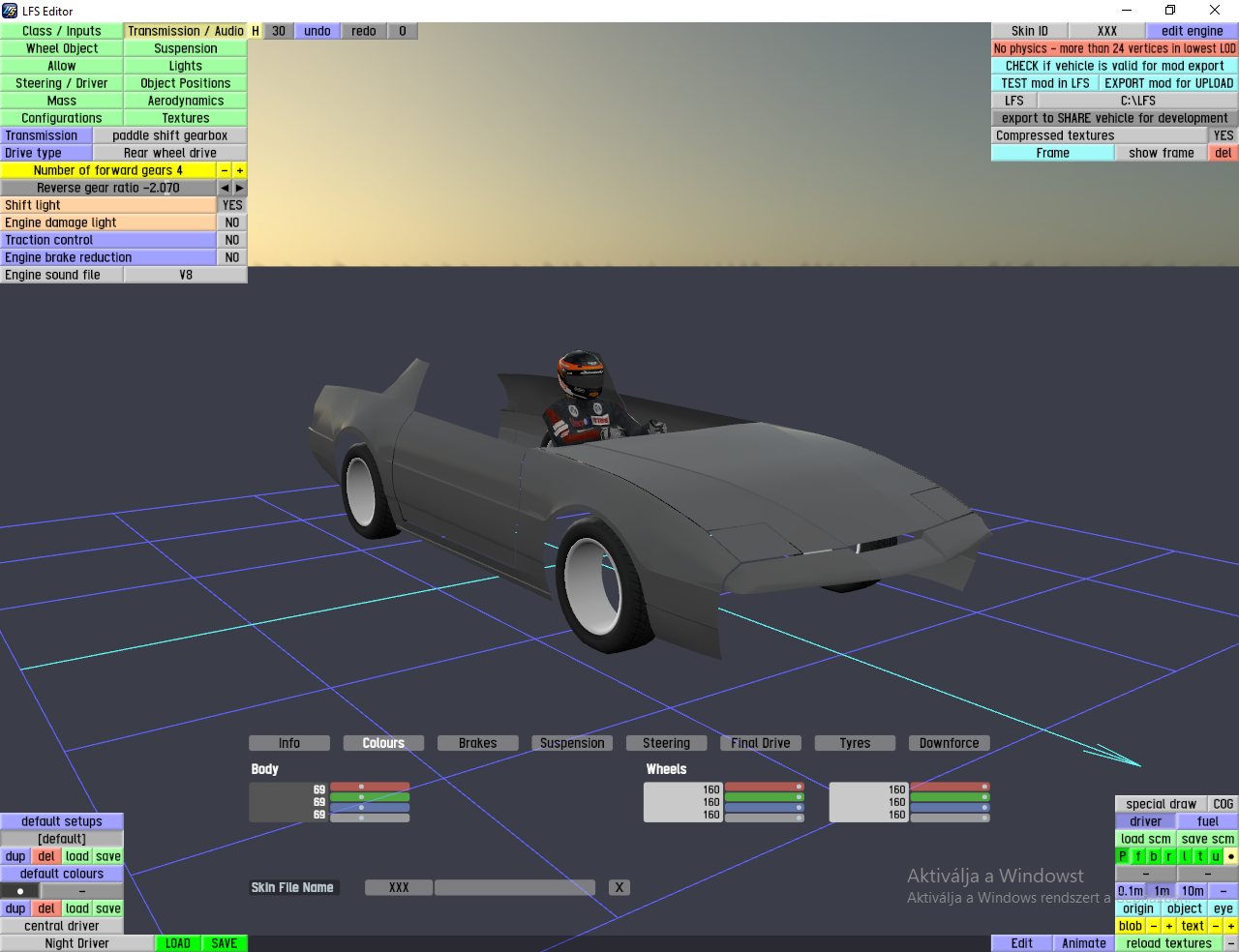The height and width of the screenshot is (952, 1239).
Task: Select engine sound file V8
Action: click(186, 275)
